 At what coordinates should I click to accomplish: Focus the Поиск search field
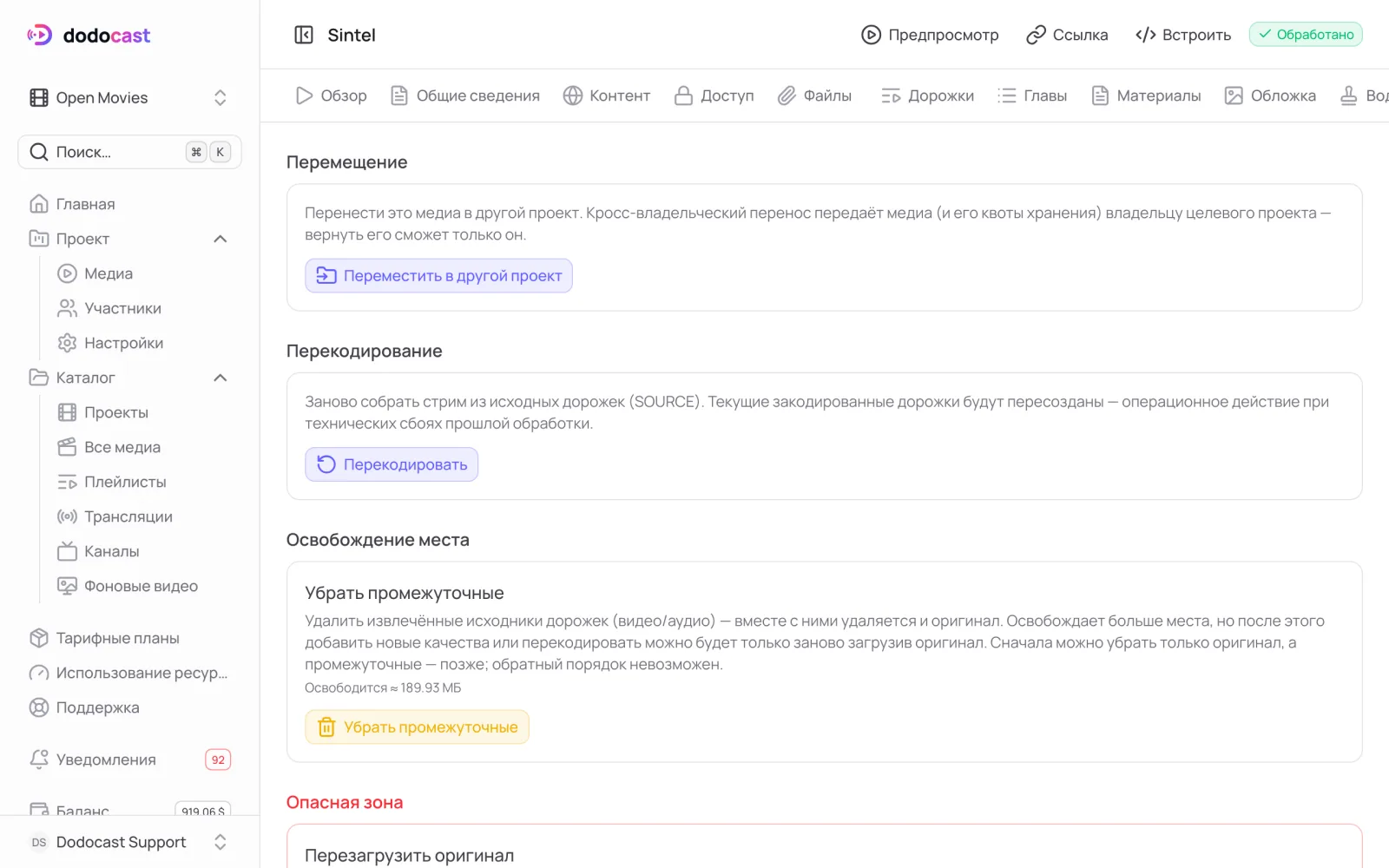click(129, 152)
